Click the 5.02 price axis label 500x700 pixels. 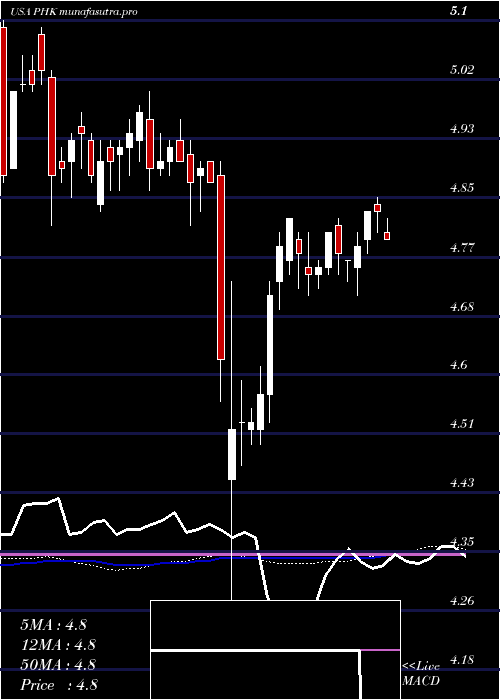point(462,70)
